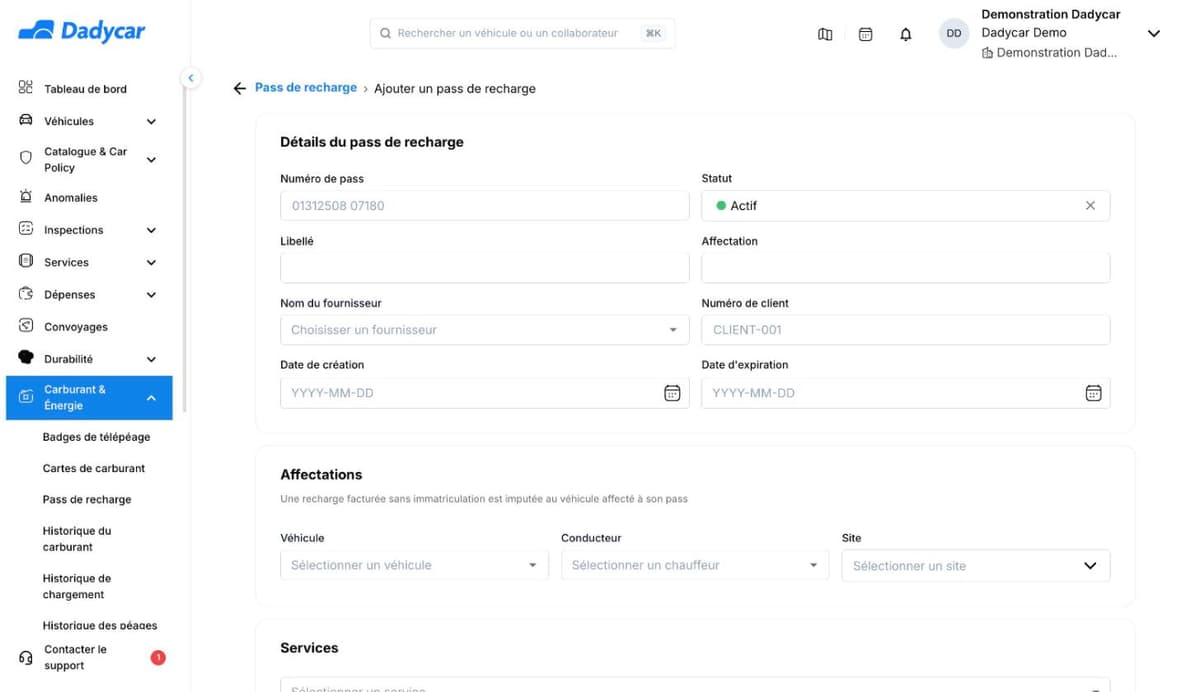This screenshot has height=692, width=1200.
Task: Click the search magnifier icon
Action: (x=385, y=33)
